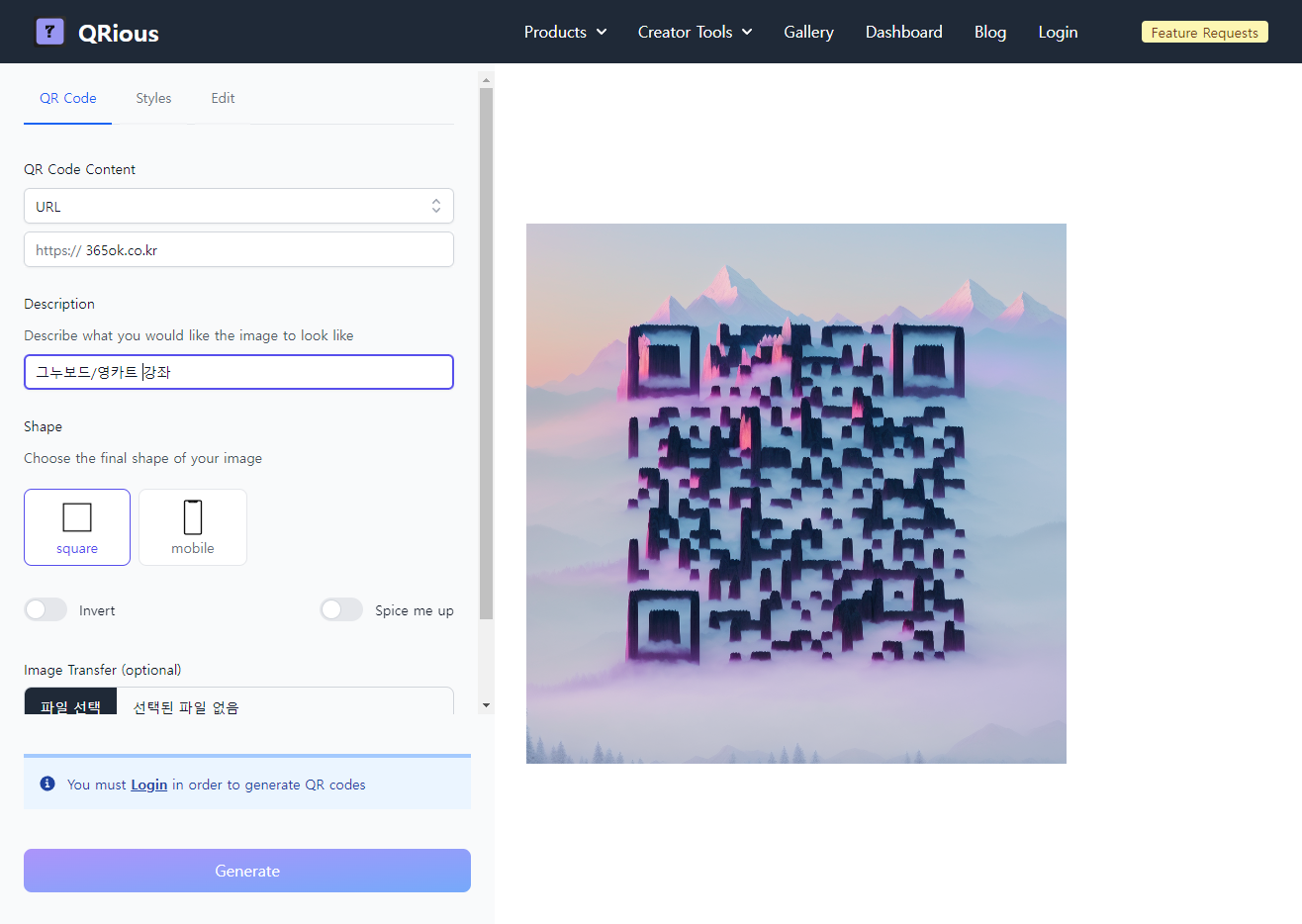Screen dimensions: 1302x924
Task: Select the mobile phone shape icon
Action: coord(193,517)
